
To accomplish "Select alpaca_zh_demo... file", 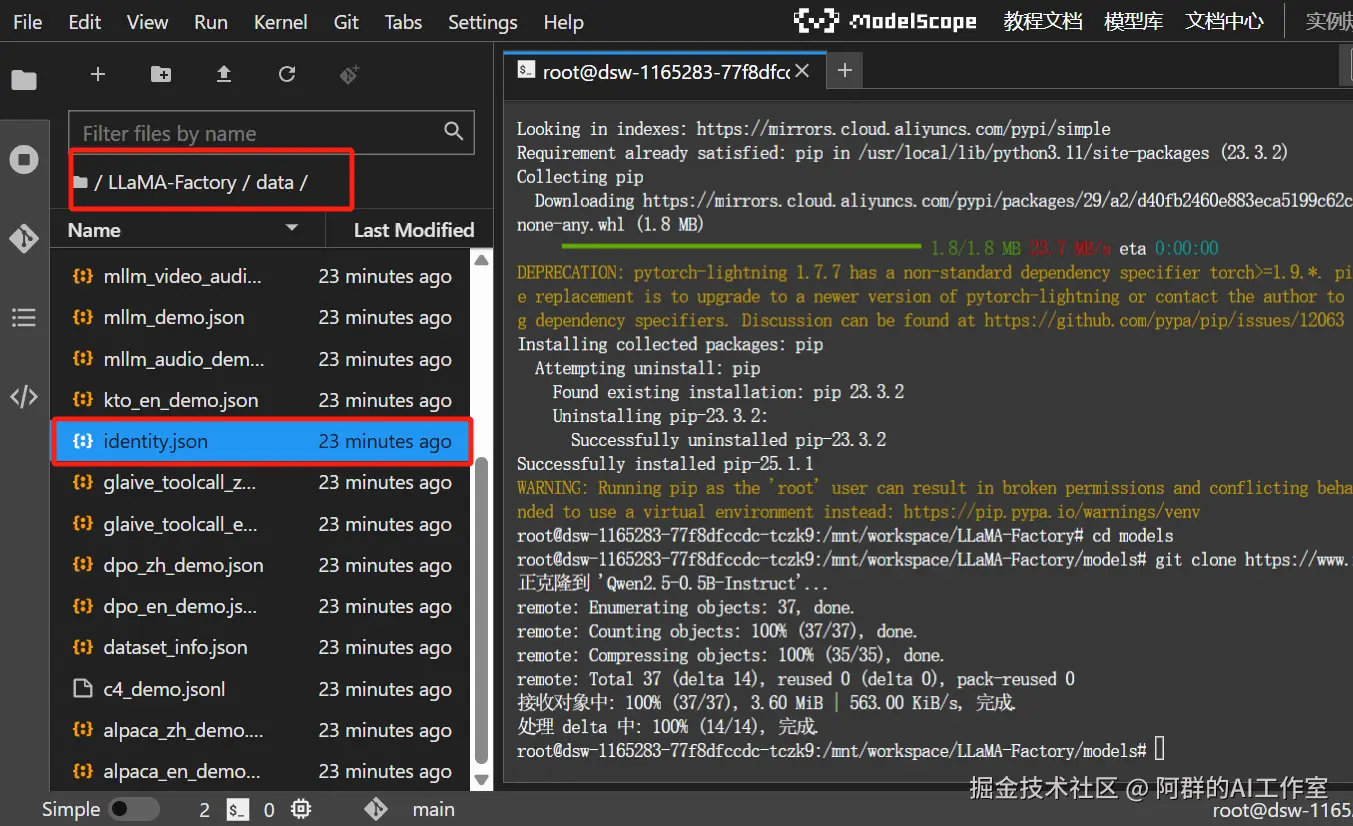I will click(x=261, y=730).
